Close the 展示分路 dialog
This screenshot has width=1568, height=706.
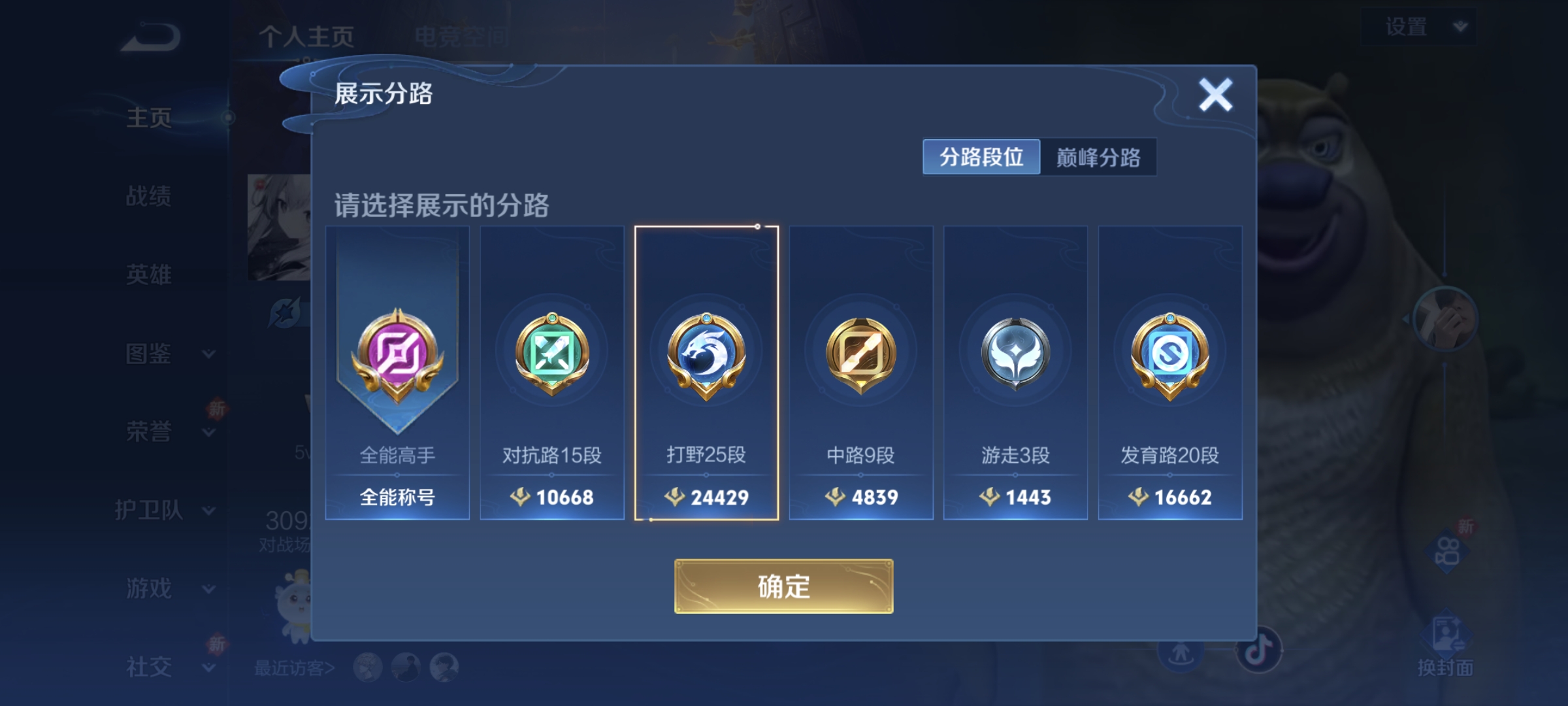click(1215, 95)
